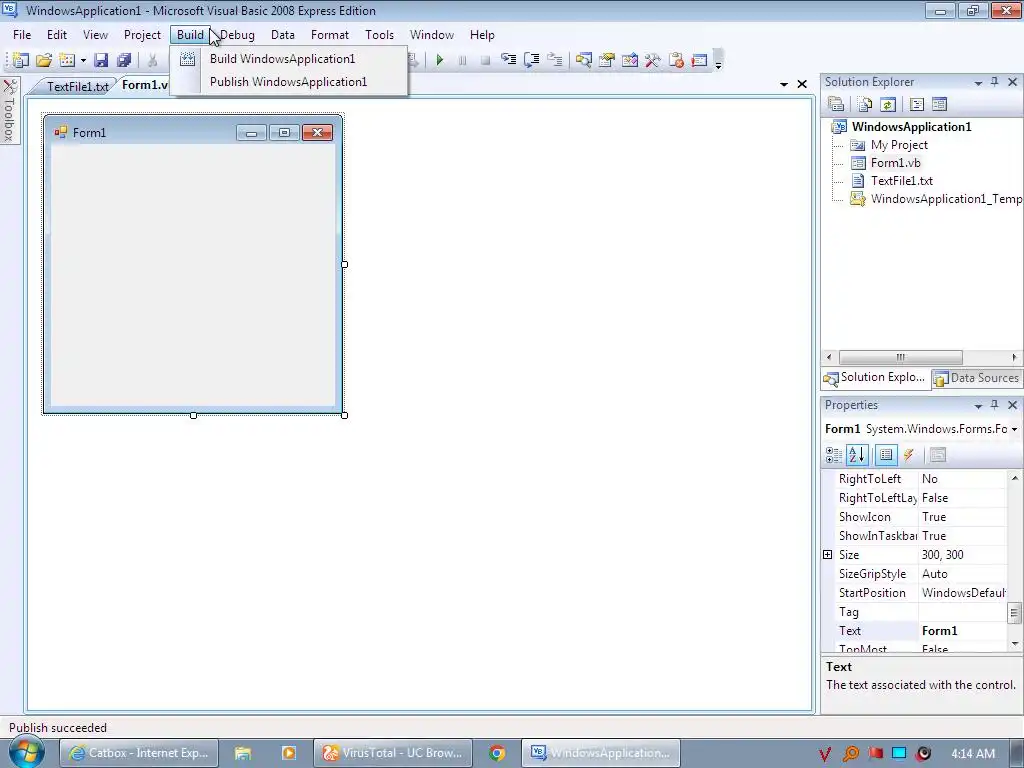Click the Text property value Form1
This screenshot has height=768, width=1024.
tap(962, 631)
